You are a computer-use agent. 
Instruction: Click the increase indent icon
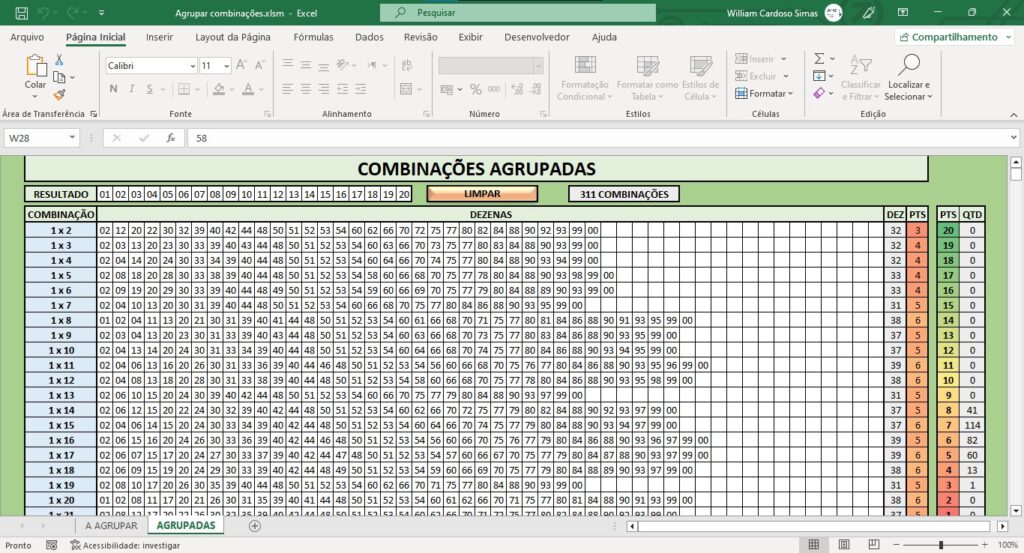point(360,89)
